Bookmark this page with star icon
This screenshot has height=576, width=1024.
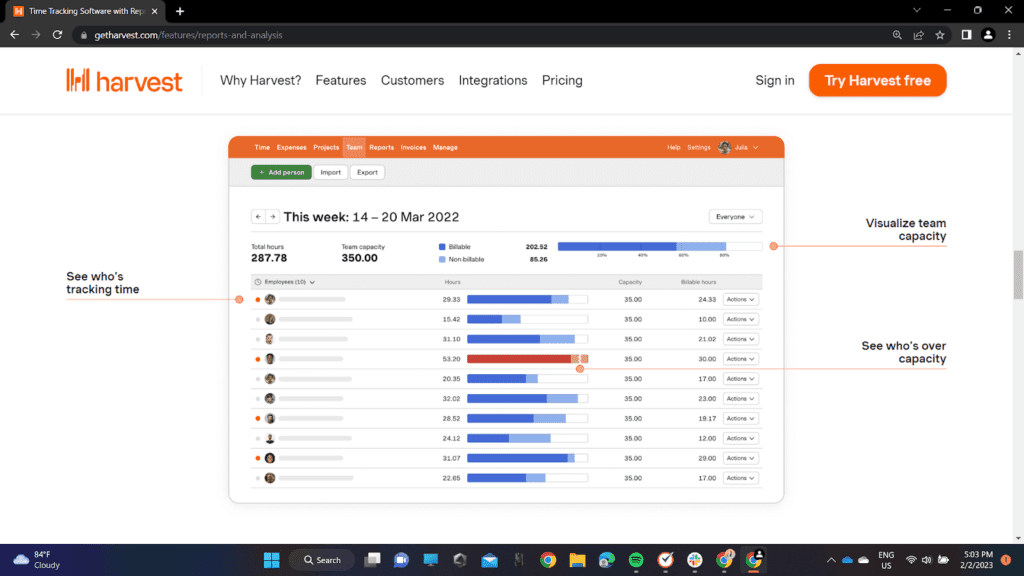940,35
